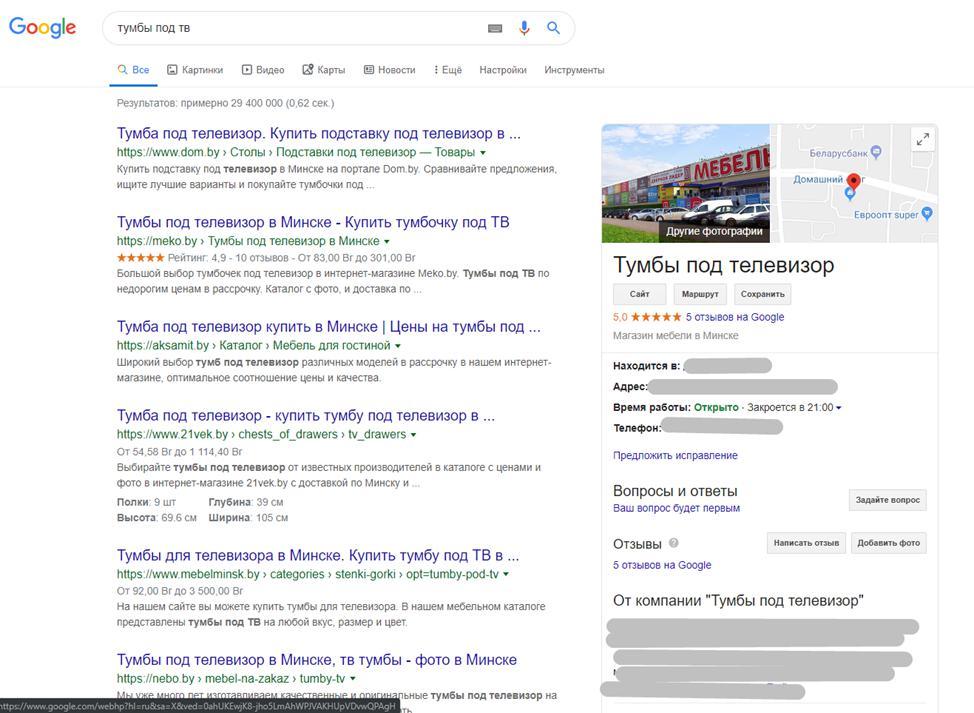Open Настройки menu
This screenshot has width=974, height=713.
[x=503, y=70]
